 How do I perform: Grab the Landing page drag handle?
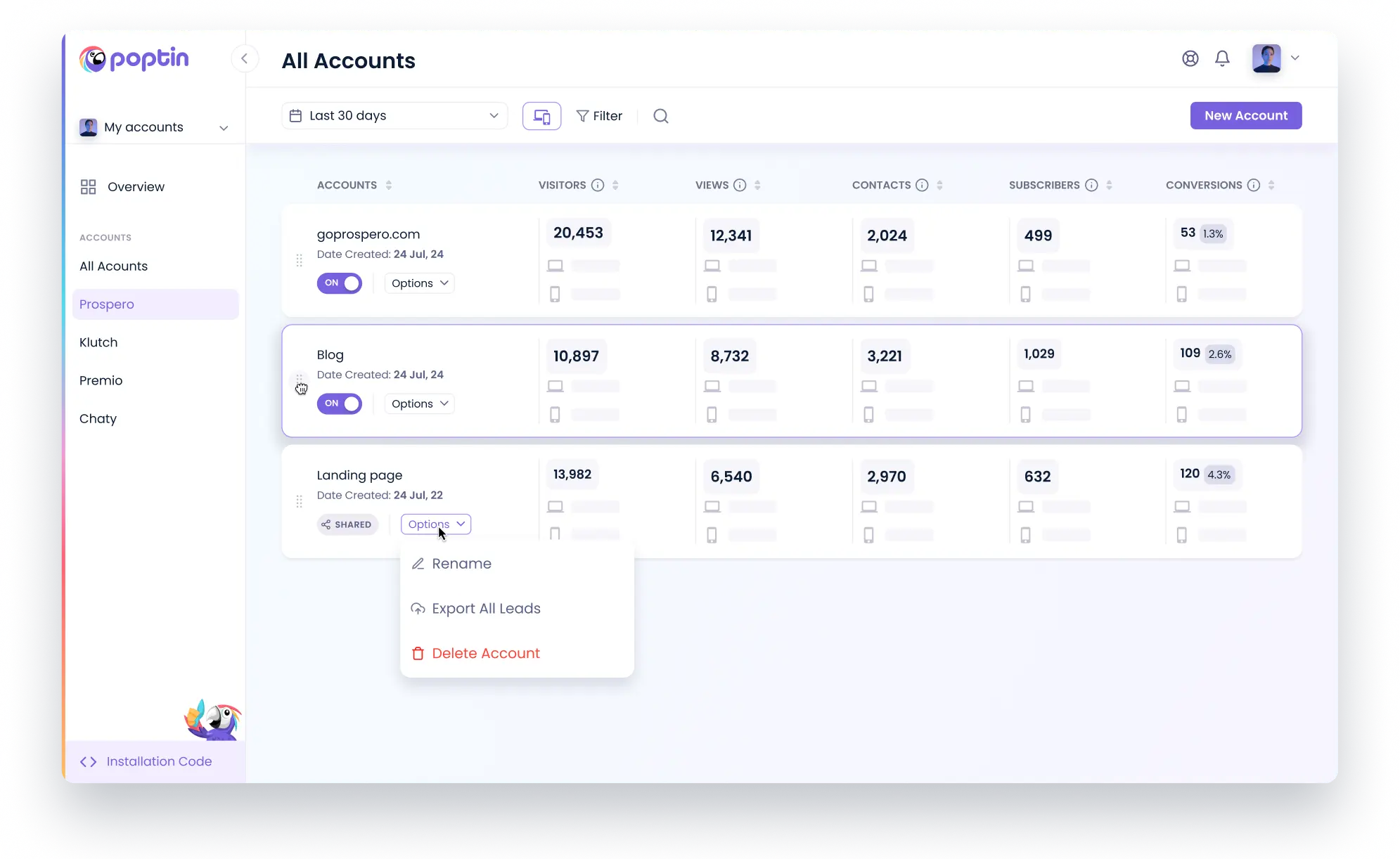(x=299, y=501)
